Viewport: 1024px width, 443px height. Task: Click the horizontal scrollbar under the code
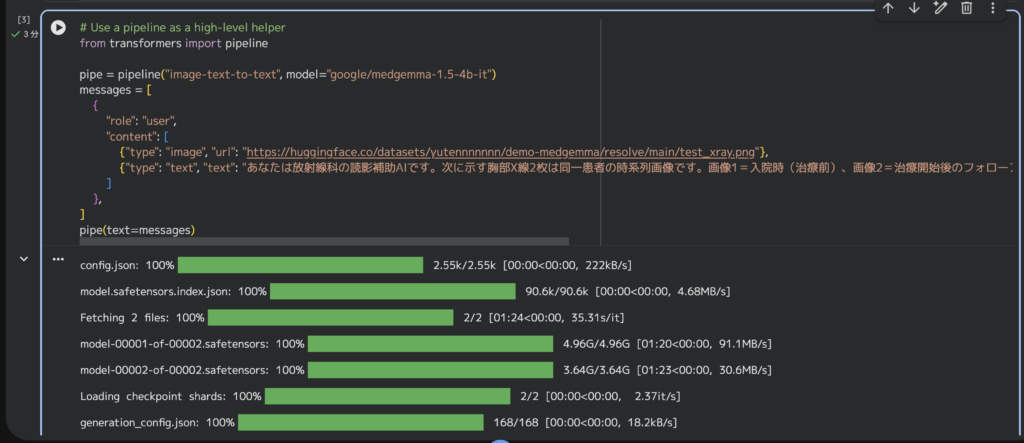tap(324, 241)
